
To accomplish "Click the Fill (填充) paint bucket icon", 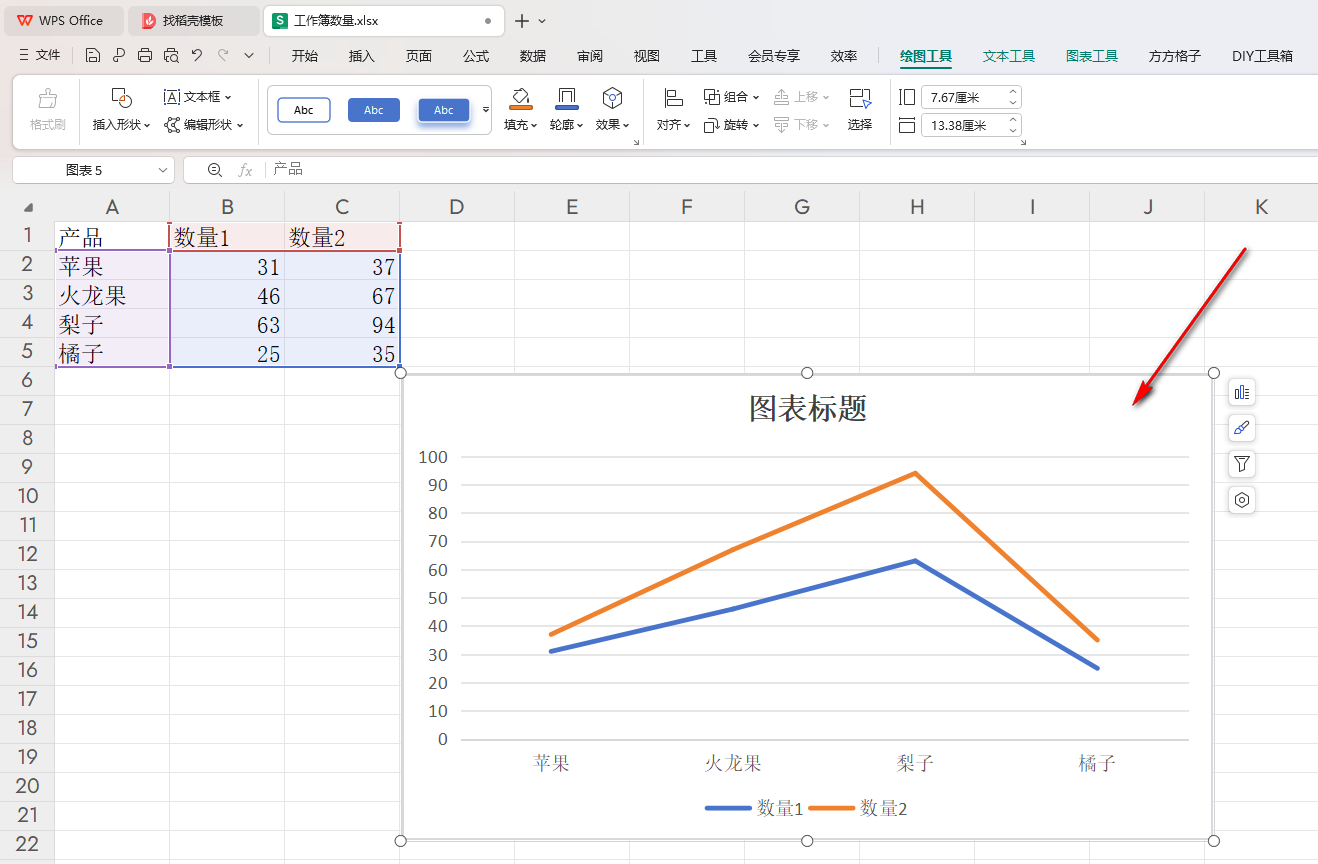I will (x=520, y=98).
